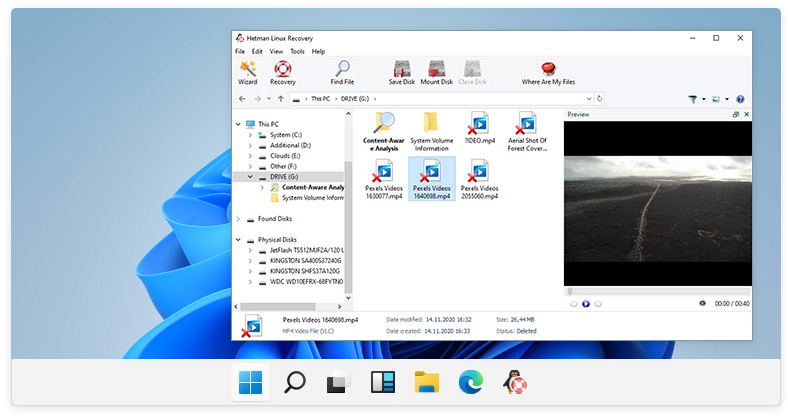Screen dimensions: 788x416
Task: Expand the Additional (D:) node
Action: click(250, 146)
